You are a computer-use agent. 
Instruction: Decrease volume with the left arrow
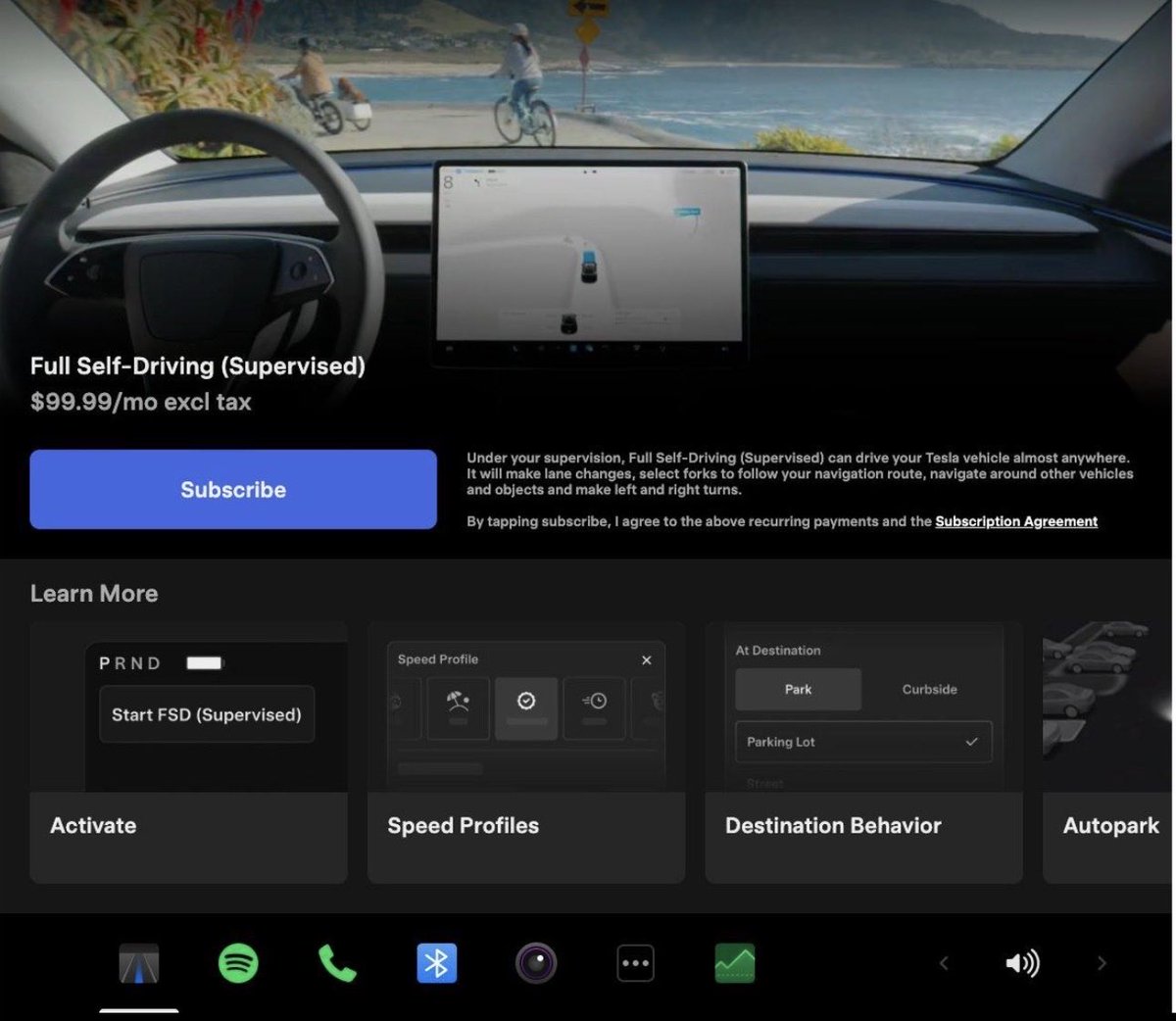(944, 964)
